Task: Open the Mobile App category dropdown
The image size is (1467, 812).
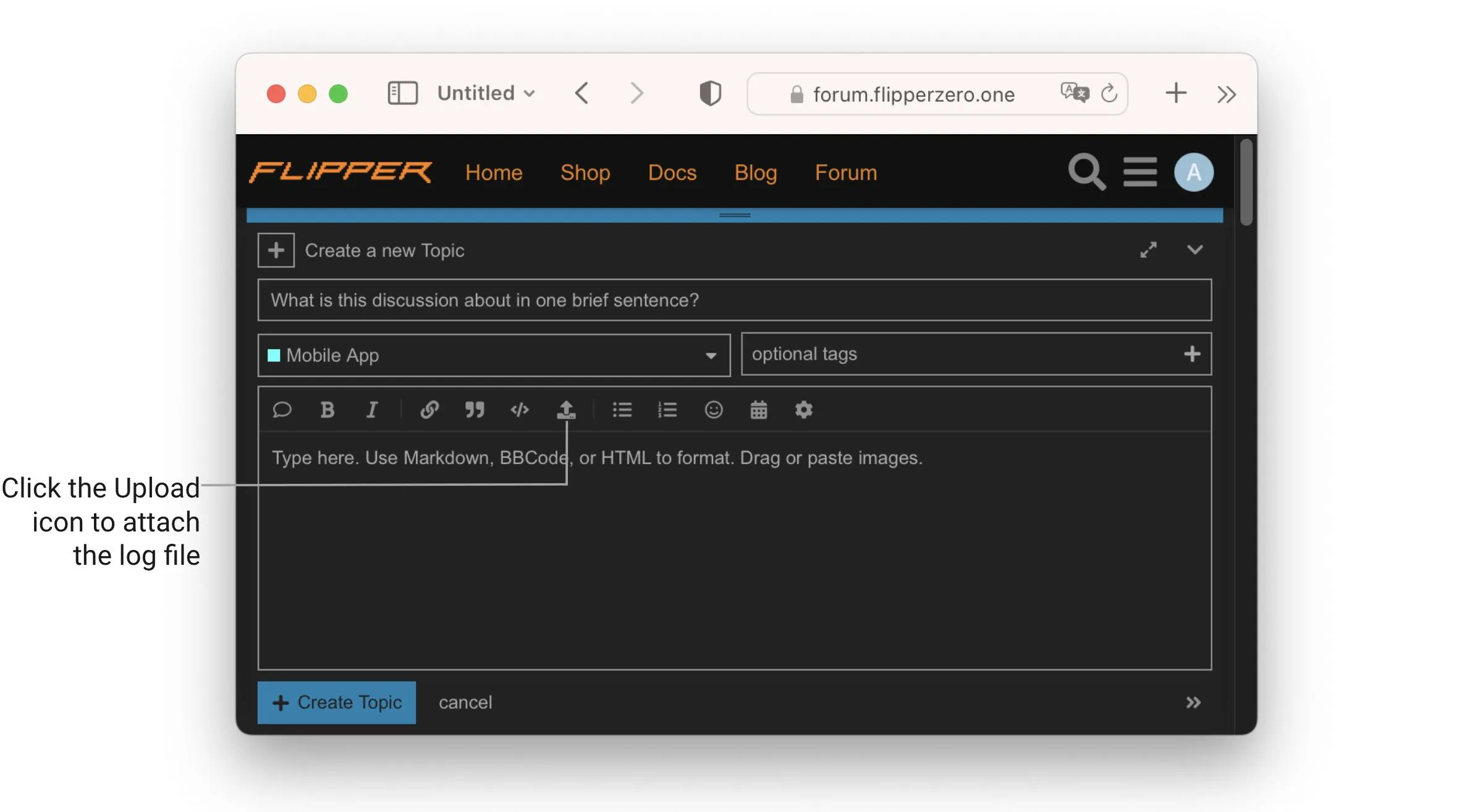Action: pos(494,355)
